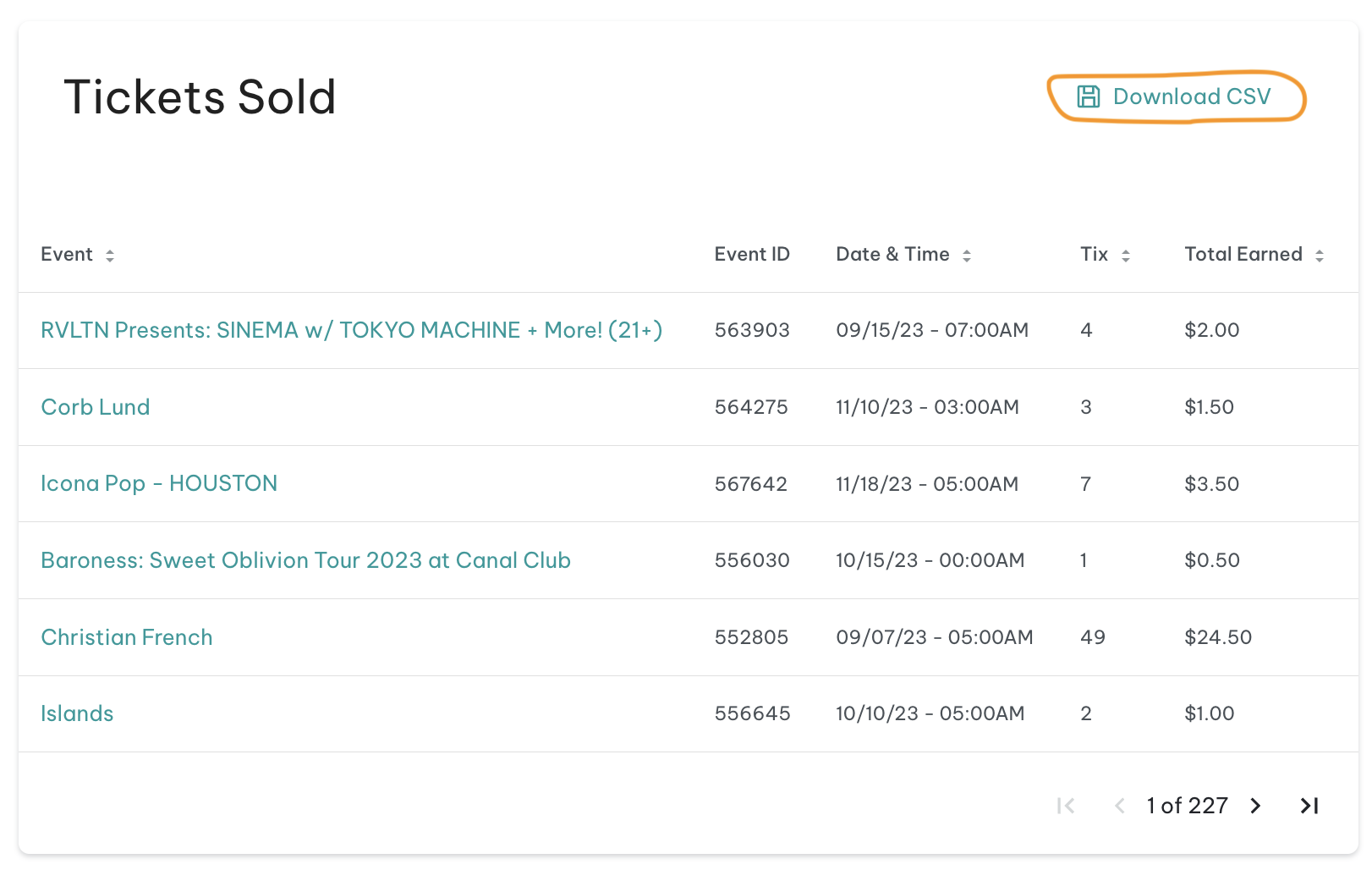Sort by Tix column arrows
This screenshot has height=870, width=1372.
tap(1126, 256)
